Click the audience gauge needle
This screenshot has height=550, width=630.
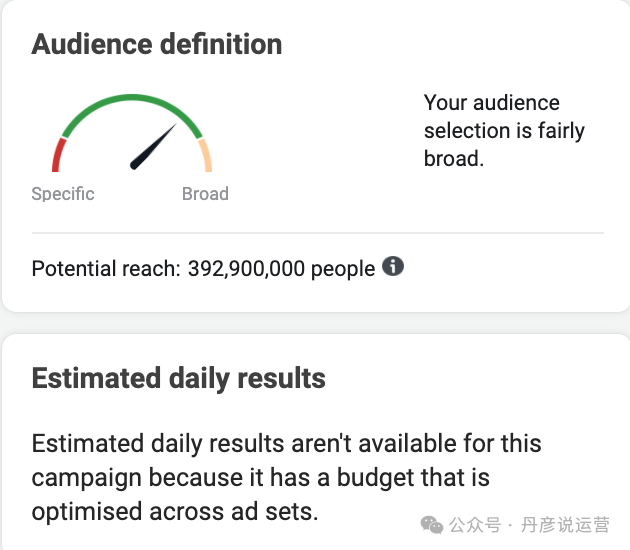[153, 147]
